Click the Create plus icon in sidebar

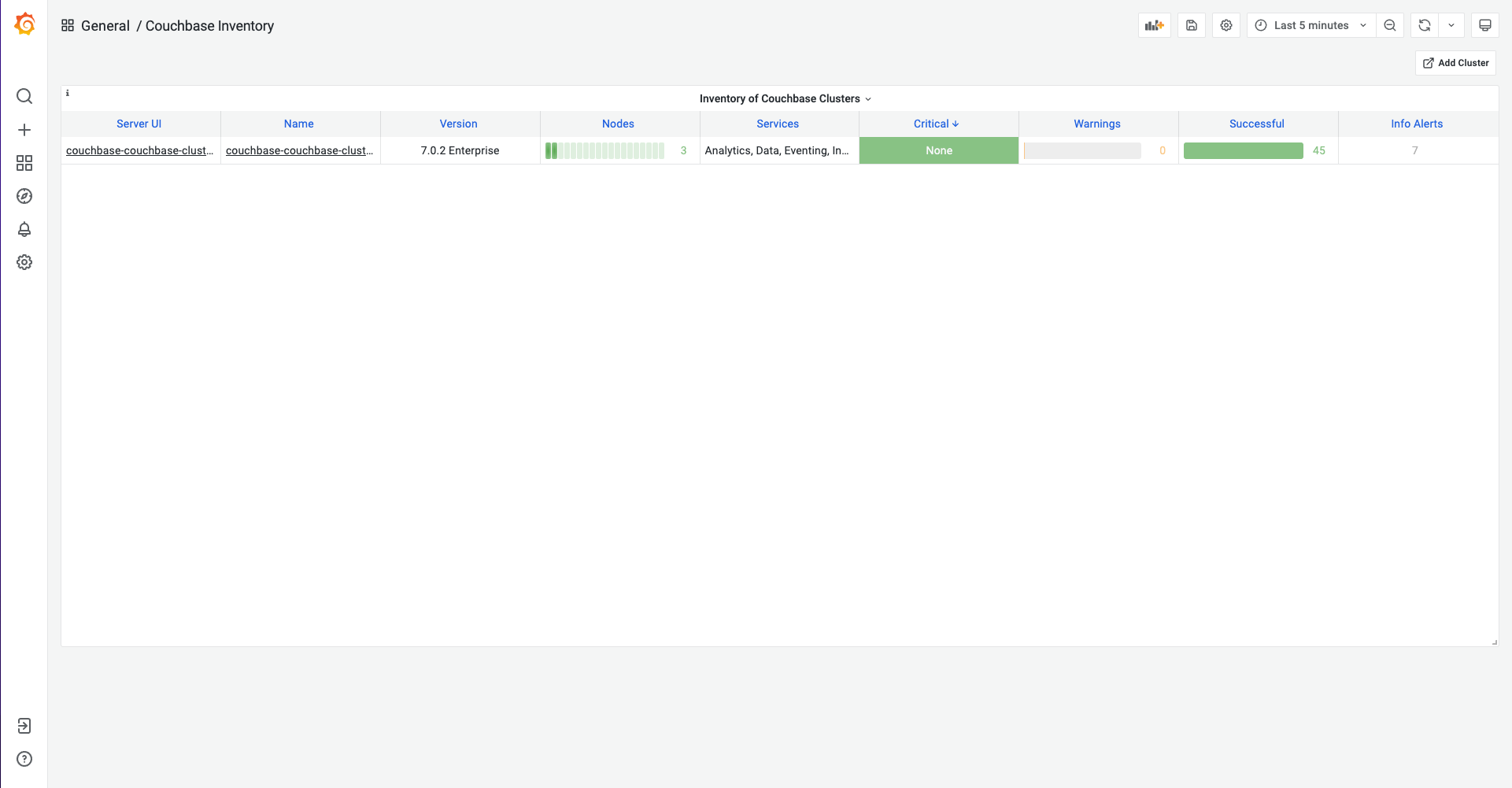click(24, 130)
